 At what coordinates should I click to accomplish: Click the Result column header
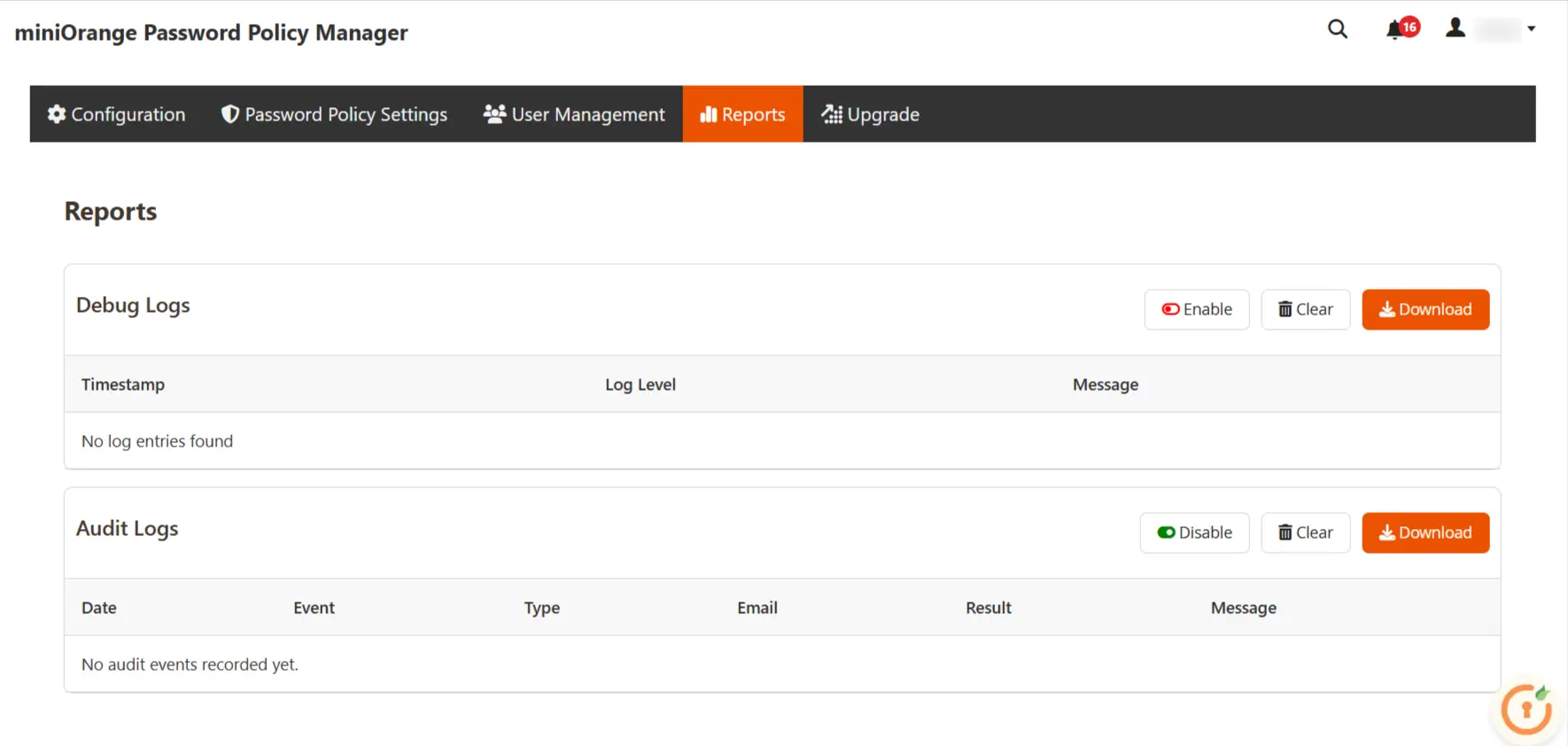pos(989,608)
